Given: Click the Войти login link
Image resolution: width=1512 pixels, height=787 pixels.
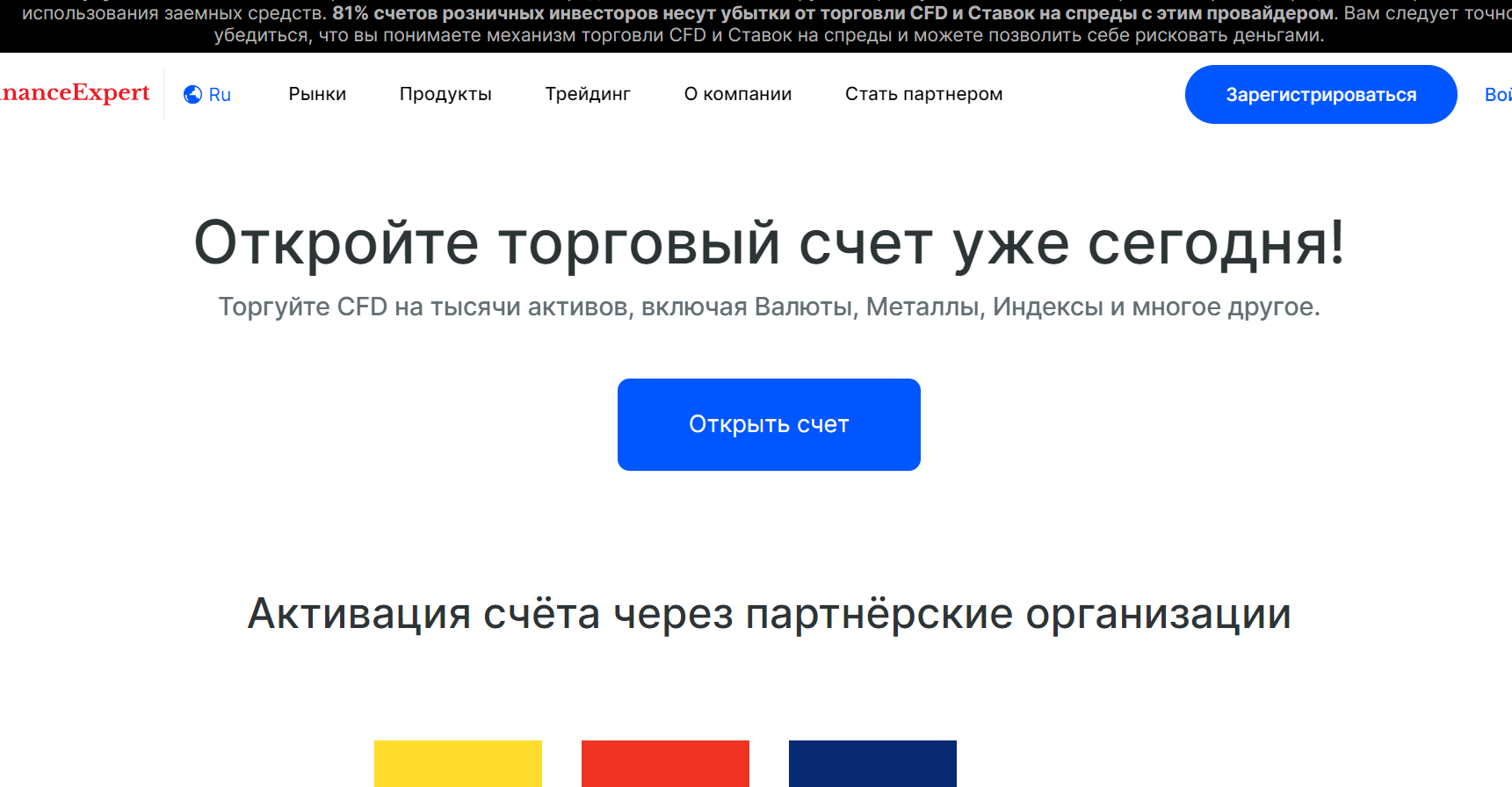Looking at the screenshot, I should (x=1497, y=95).
